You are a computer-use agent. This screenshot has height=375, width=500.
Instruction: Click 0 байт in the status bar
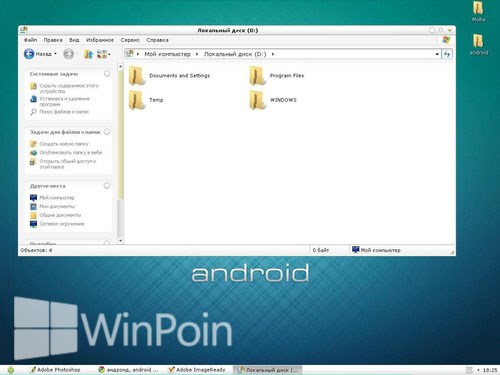tap(321, 250)
